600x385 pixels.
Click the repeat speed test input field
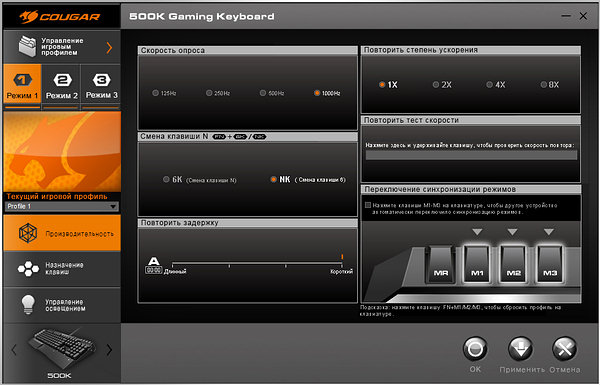coord(471,155)
